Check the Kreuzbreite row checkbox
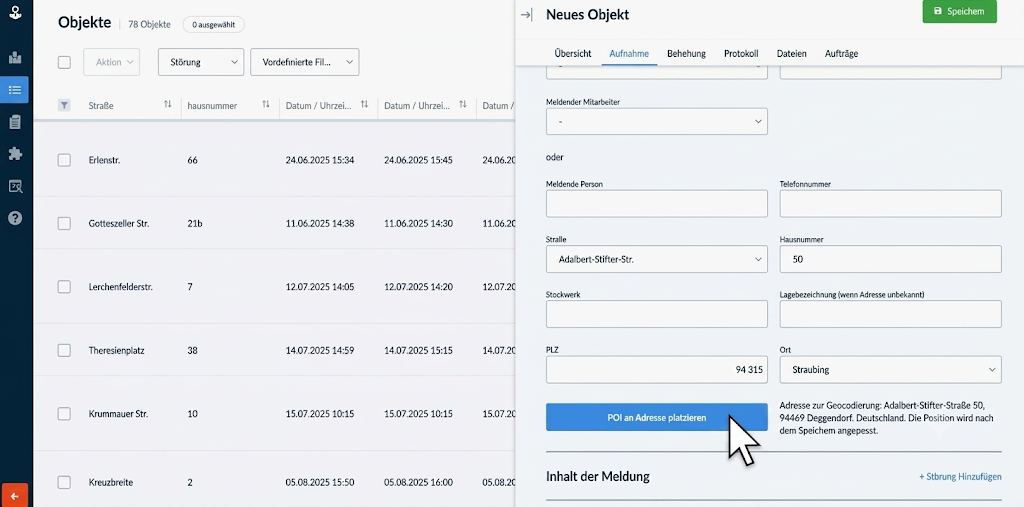Image resolution: width=1024 pixels, height=507 pixels. (x=64, y=482)
